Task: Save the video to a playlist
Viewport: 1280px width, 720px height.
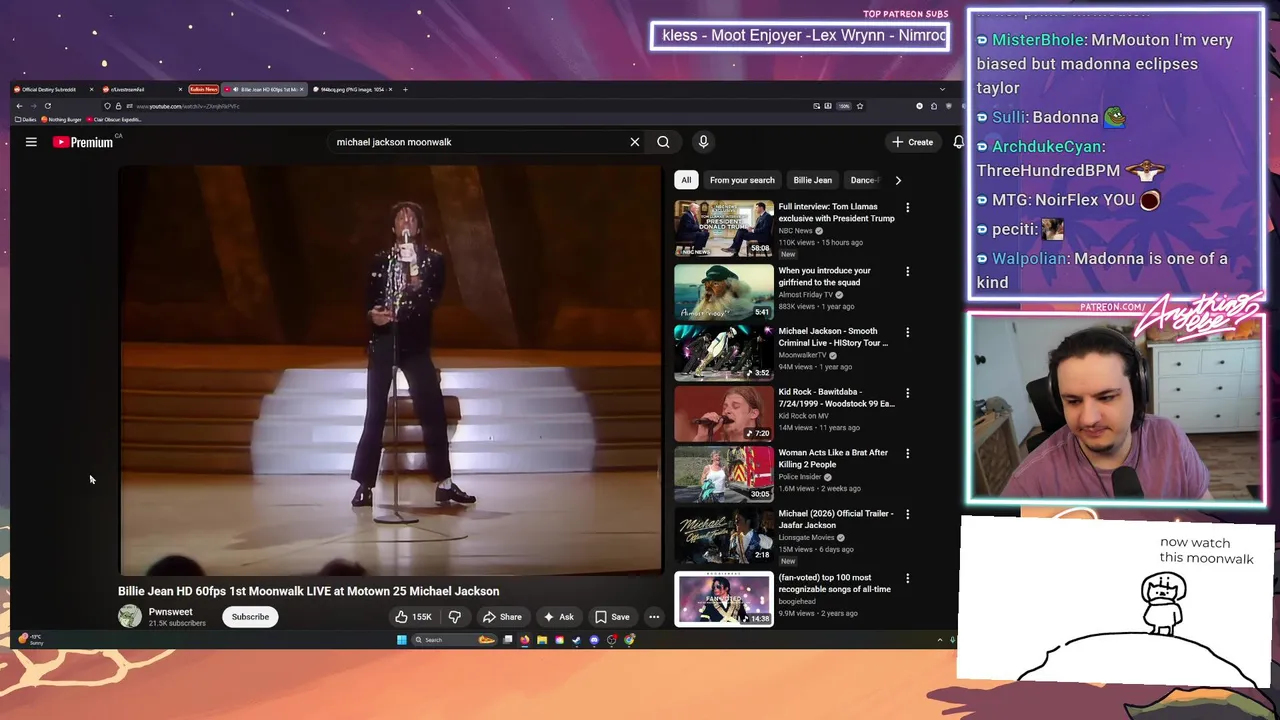Action: [612, 617]
